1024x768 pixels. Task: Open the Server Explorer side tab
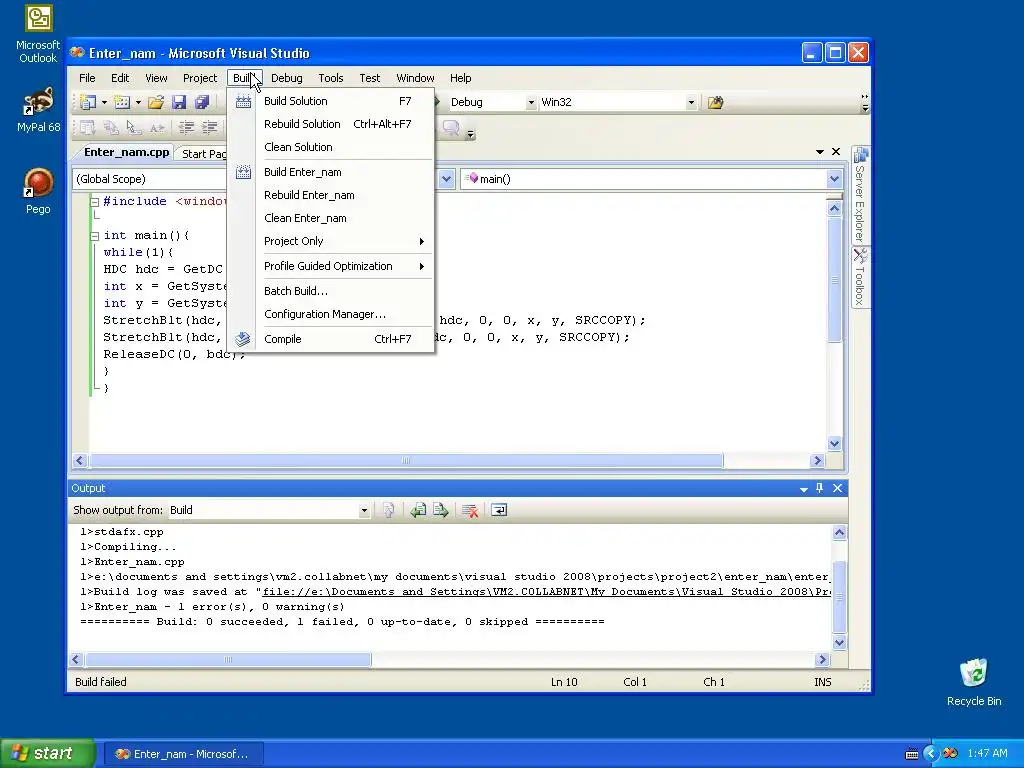click(860, 195)
